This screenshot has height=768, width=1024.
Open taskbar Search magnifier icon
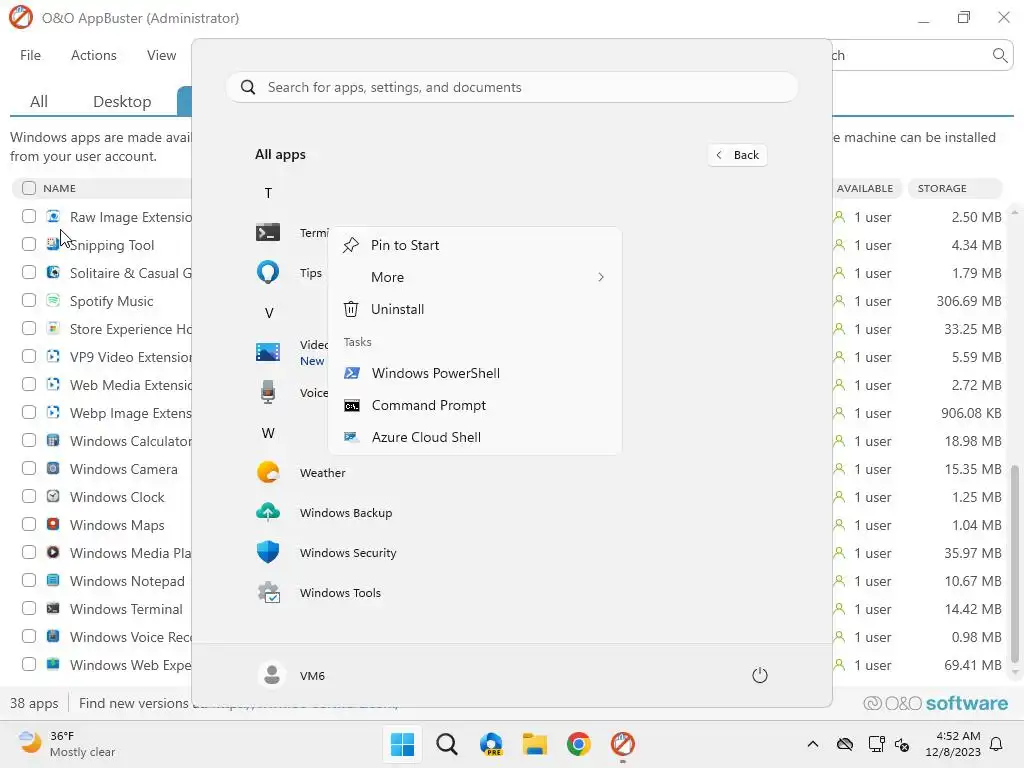447,744
